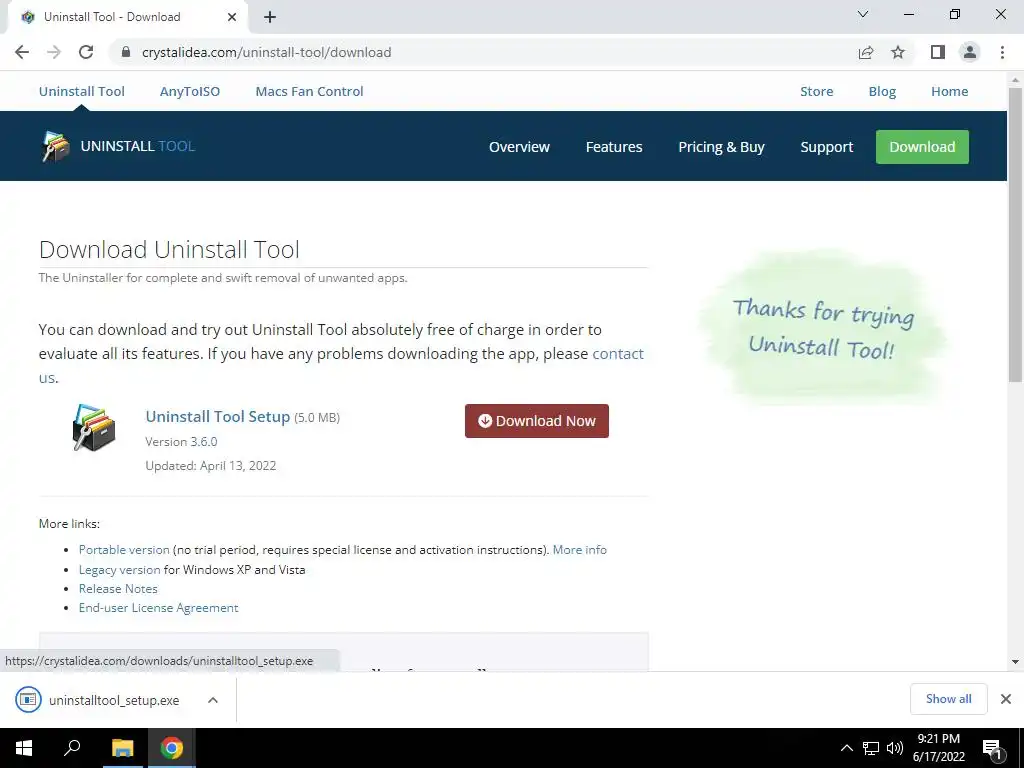Viewport: 1024px width, 768px height.
Task: Open the Windows Start menu
Action: [x=24, y=748]
